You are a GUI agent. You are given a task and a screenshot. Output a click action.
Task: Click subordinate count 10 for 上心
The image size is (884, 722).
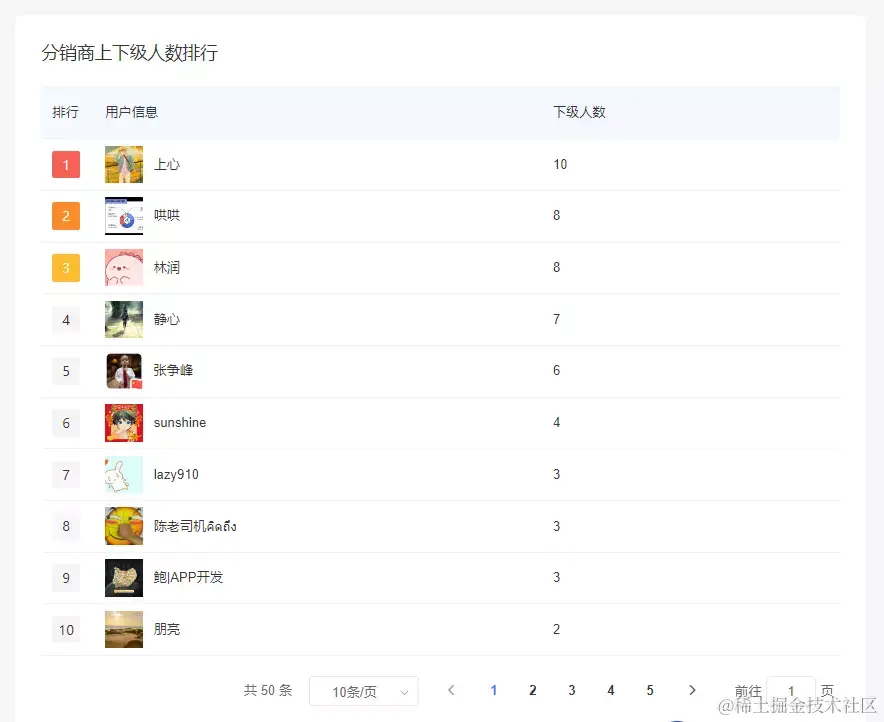(x=560, y=165)
